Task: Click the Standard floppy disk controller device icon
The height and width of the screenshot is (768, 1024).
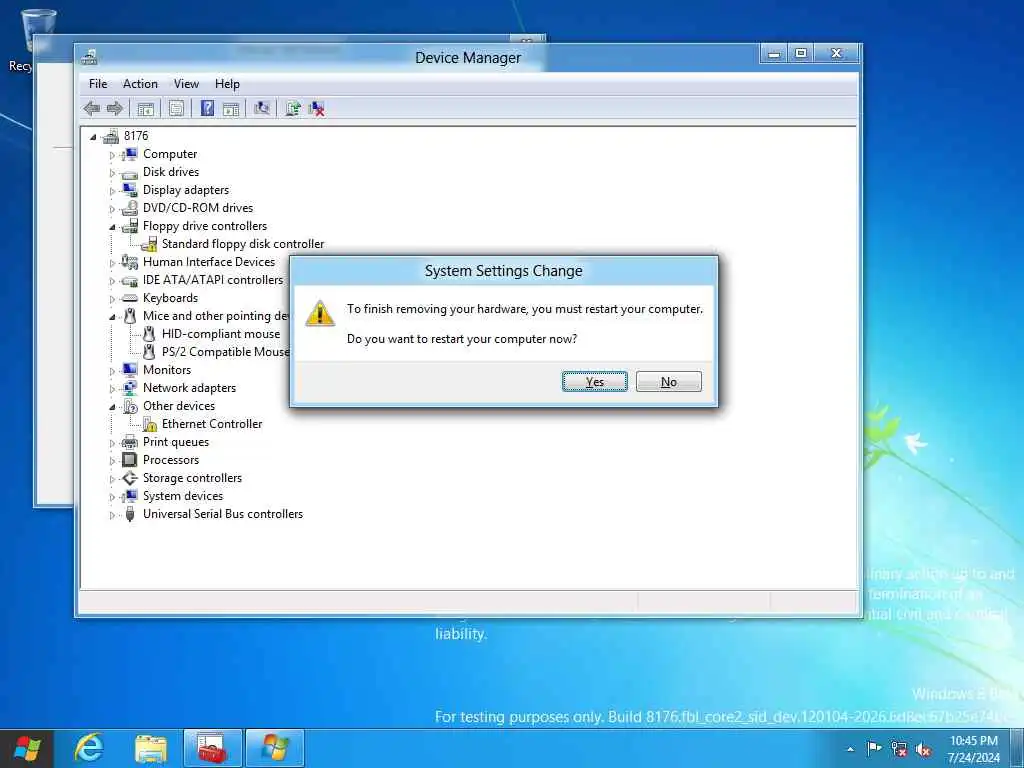Action: (x=149, y=244)
